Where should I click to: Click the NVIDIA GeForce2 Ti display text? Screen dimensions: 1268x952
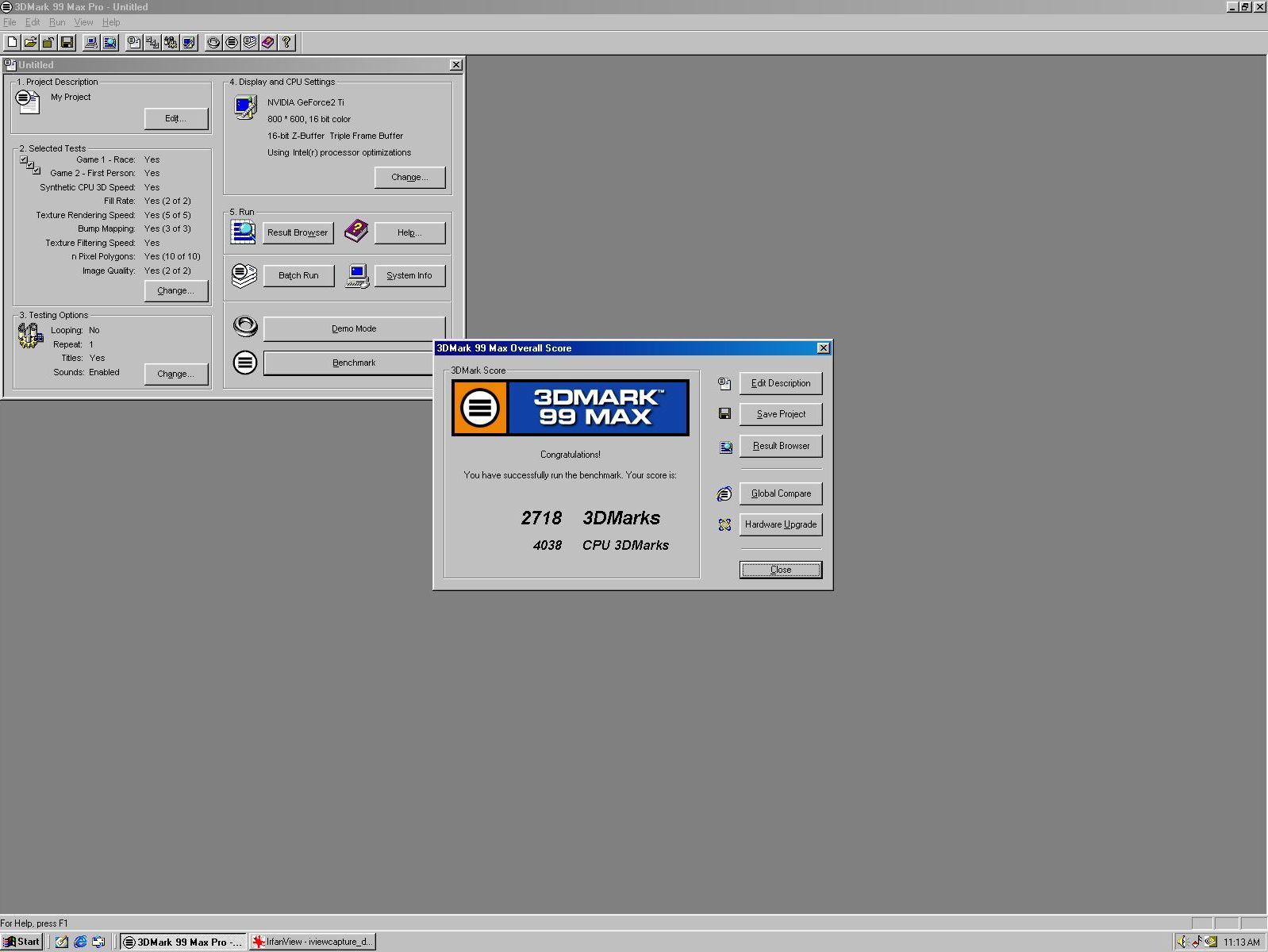point(305,102)
